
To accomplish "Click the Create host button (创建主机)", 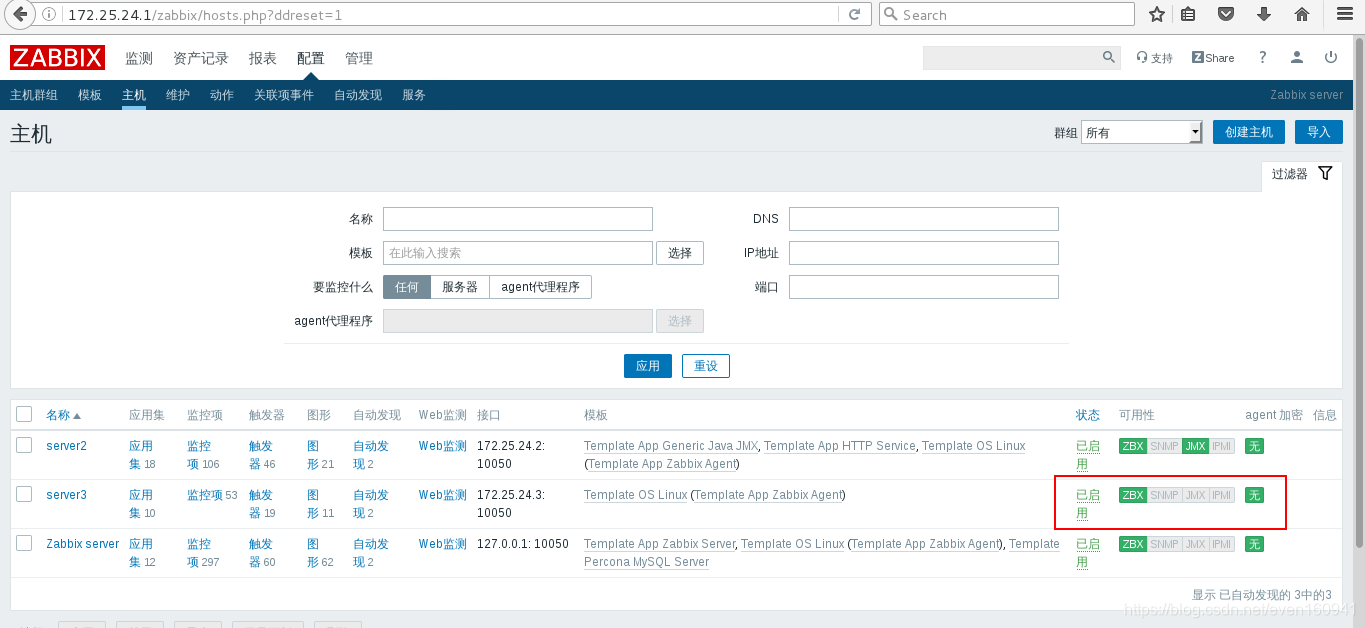I will [x=1249, y=132].
